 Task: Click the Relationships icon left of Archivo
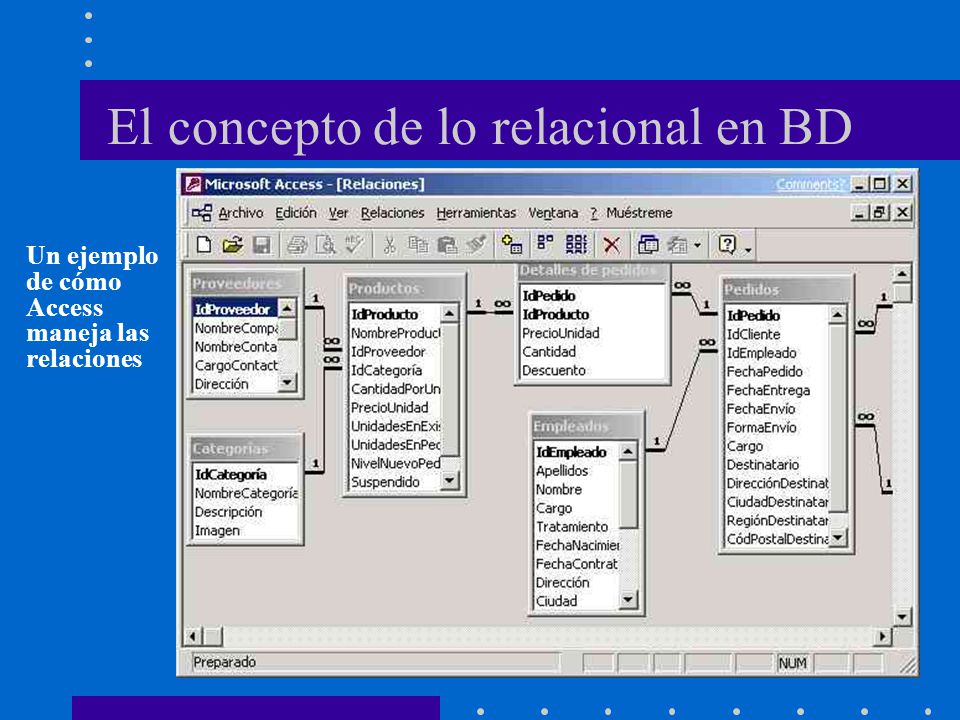point(202,213)
